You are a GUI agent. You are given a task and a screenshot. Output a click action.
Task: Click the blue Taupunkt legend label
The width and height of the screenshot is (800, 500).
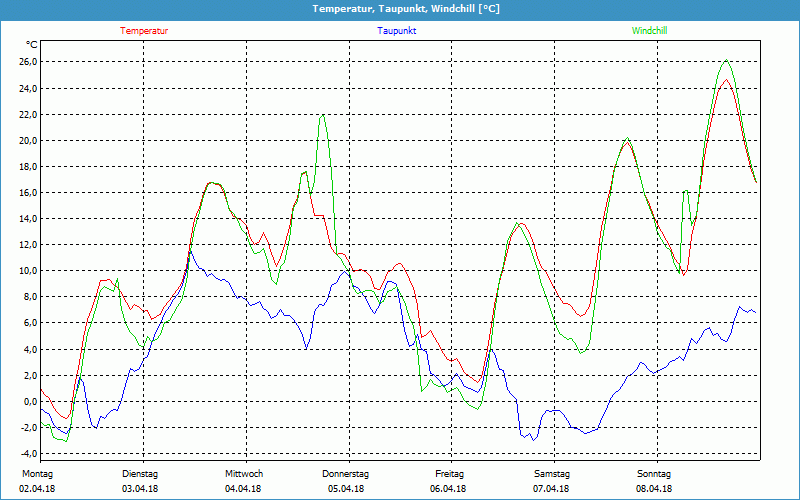coord(396,31)
